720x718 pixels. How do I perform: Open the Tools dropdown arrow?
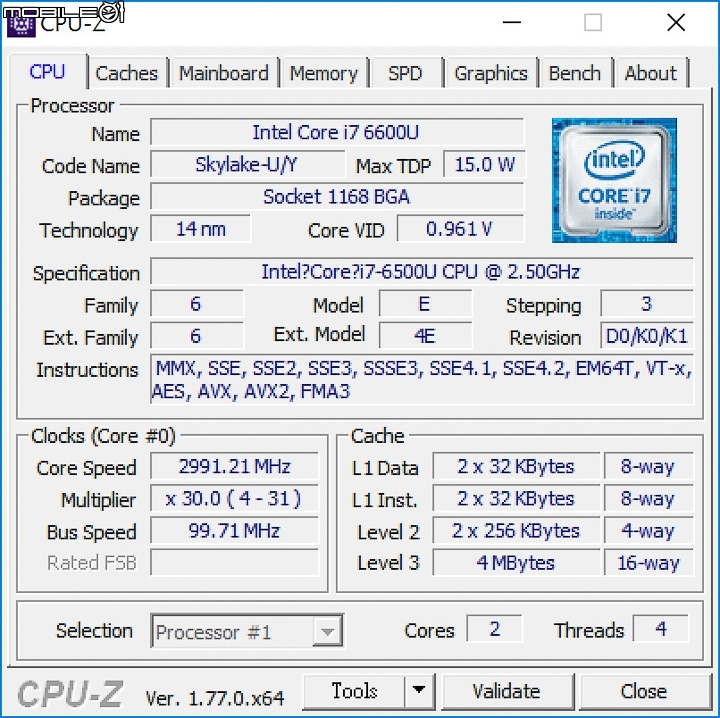pyautogui.click(x=419, y=691)
